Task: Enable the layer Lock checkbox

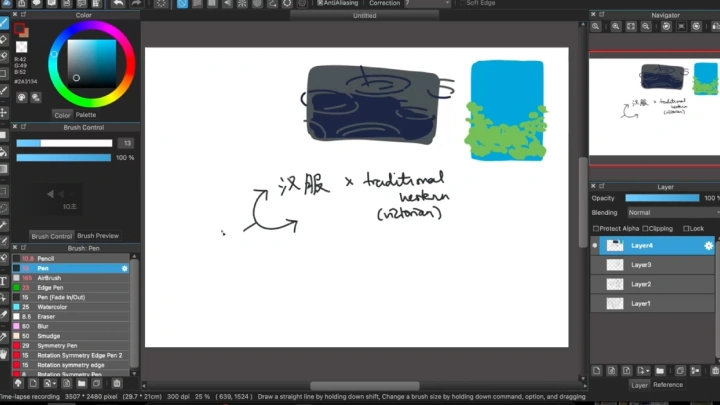Action: [x=686, y=228]
